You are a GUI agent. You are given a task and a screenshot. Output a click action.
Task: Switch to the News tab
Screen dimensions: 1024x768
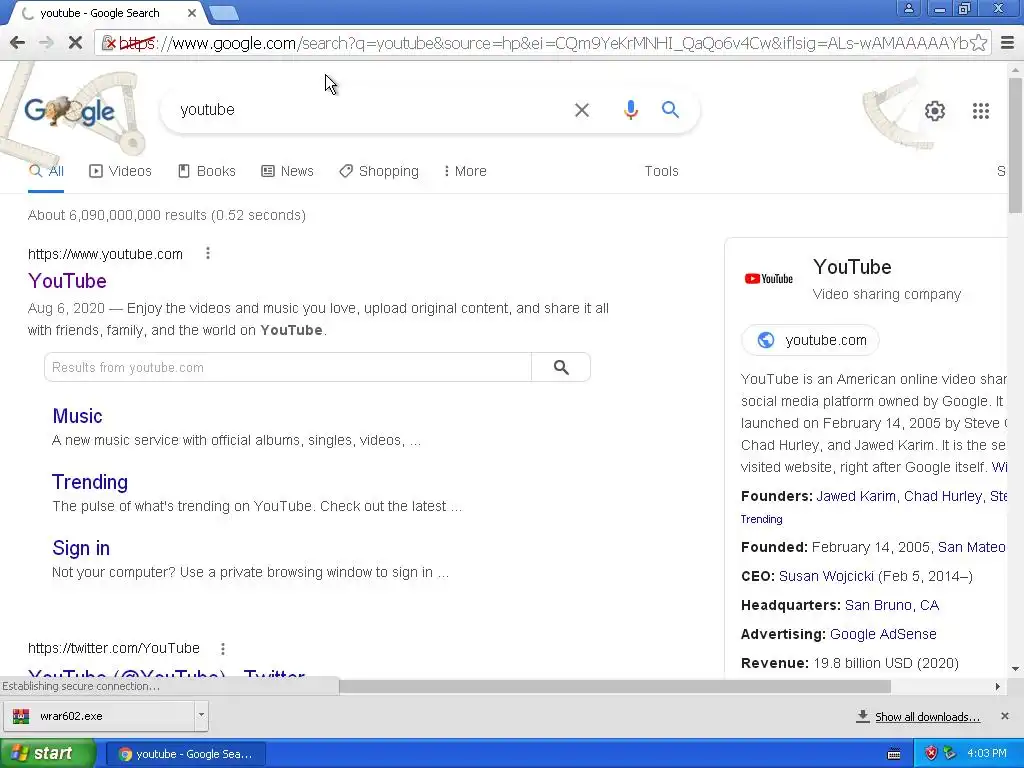point(287,171)
